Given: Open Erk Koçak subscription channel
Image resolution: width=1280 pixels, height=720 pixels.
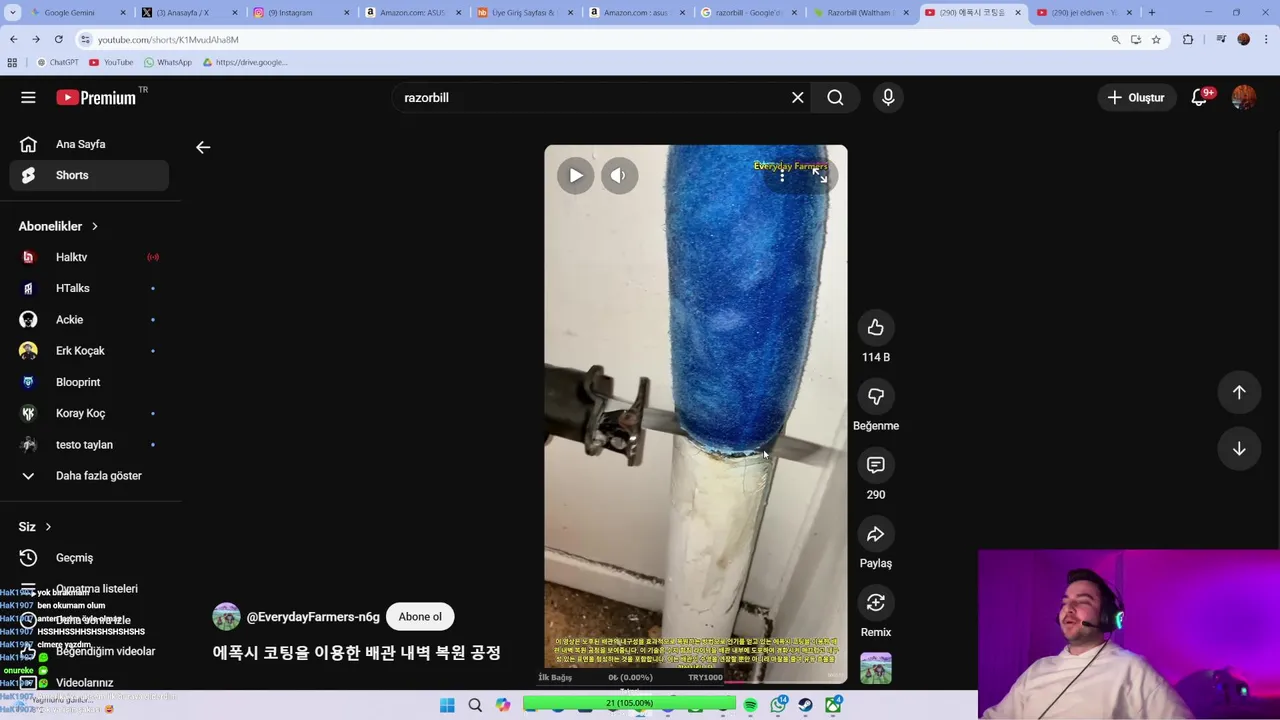Looking at the screenshot, I should click(x=89, y=351).
